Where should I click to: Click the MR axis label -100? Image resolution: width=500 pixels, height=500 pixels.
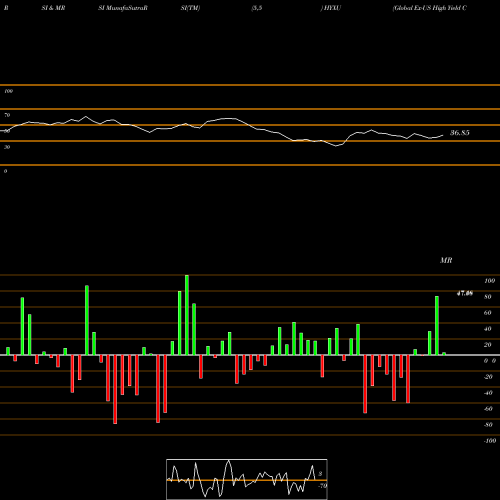(490, 441)
